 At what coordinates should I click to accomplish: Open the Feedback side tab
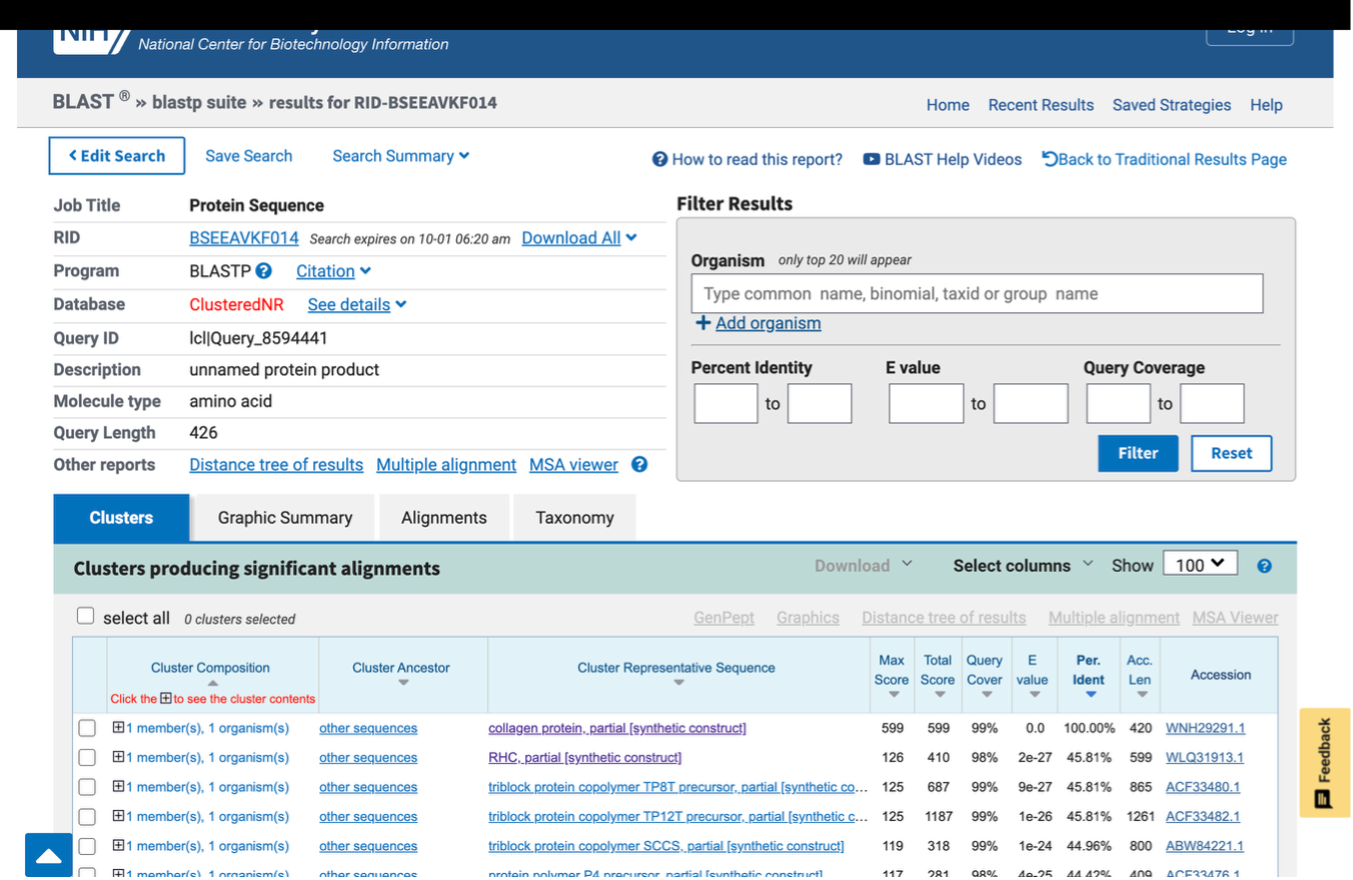click(x=1325, y=763)
